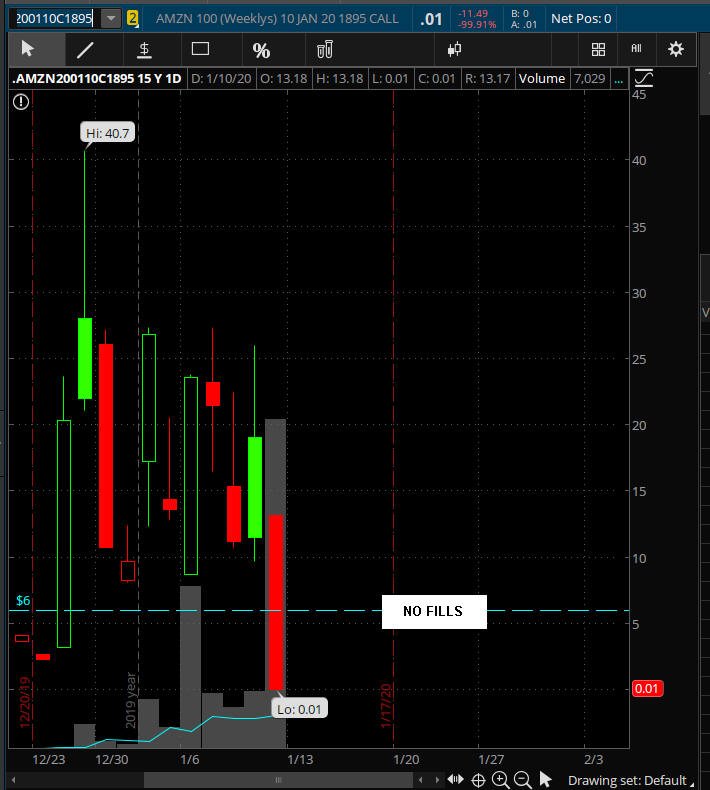Click the .AMZN200110C1895 15 Y 1D title
Viewport: 710px width, 790px height.
pos(97,79)
